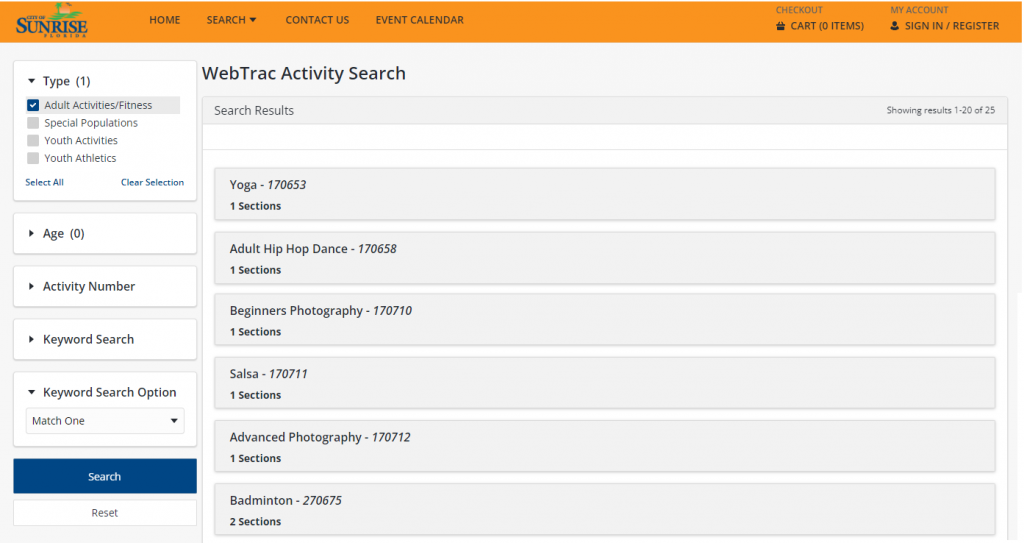Image resolution: width=1024 pixels, height=543 pixels.
Task: Click the Clear Selection link
Action: pos(152,183)
